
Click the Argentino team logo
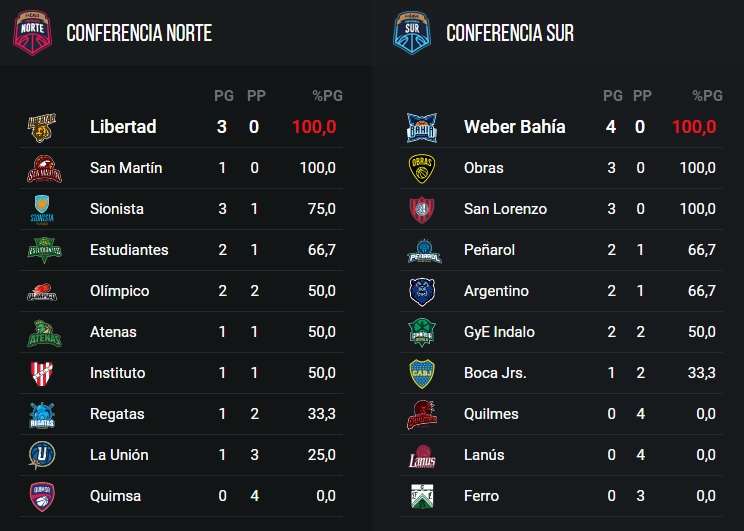[420, 291]
